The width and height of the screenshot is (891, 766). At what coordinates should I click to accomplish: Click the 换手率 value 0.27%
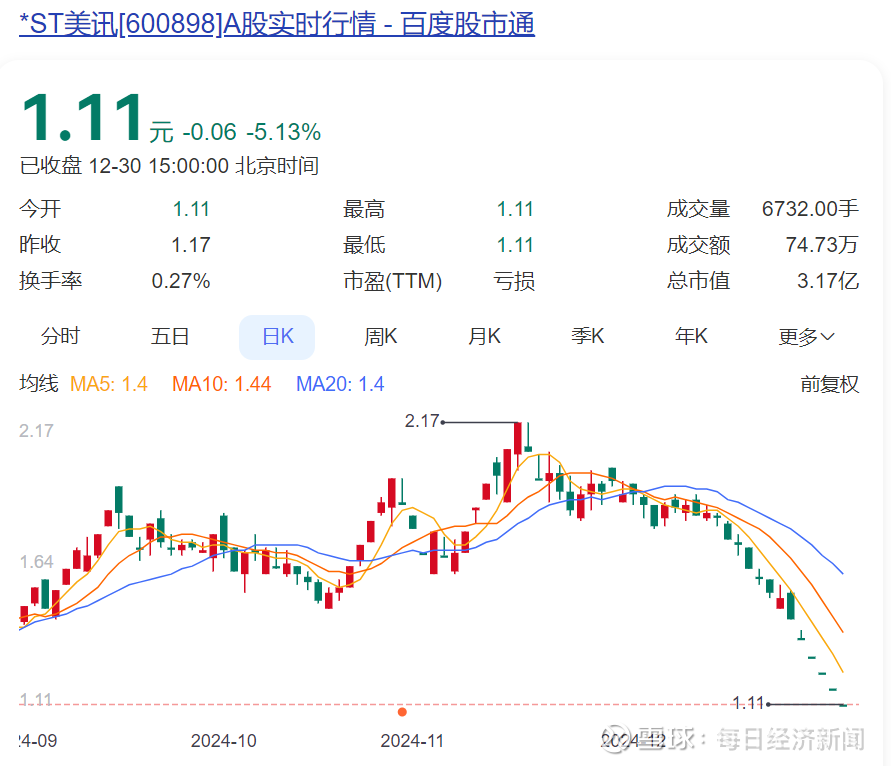click(181, 281)
